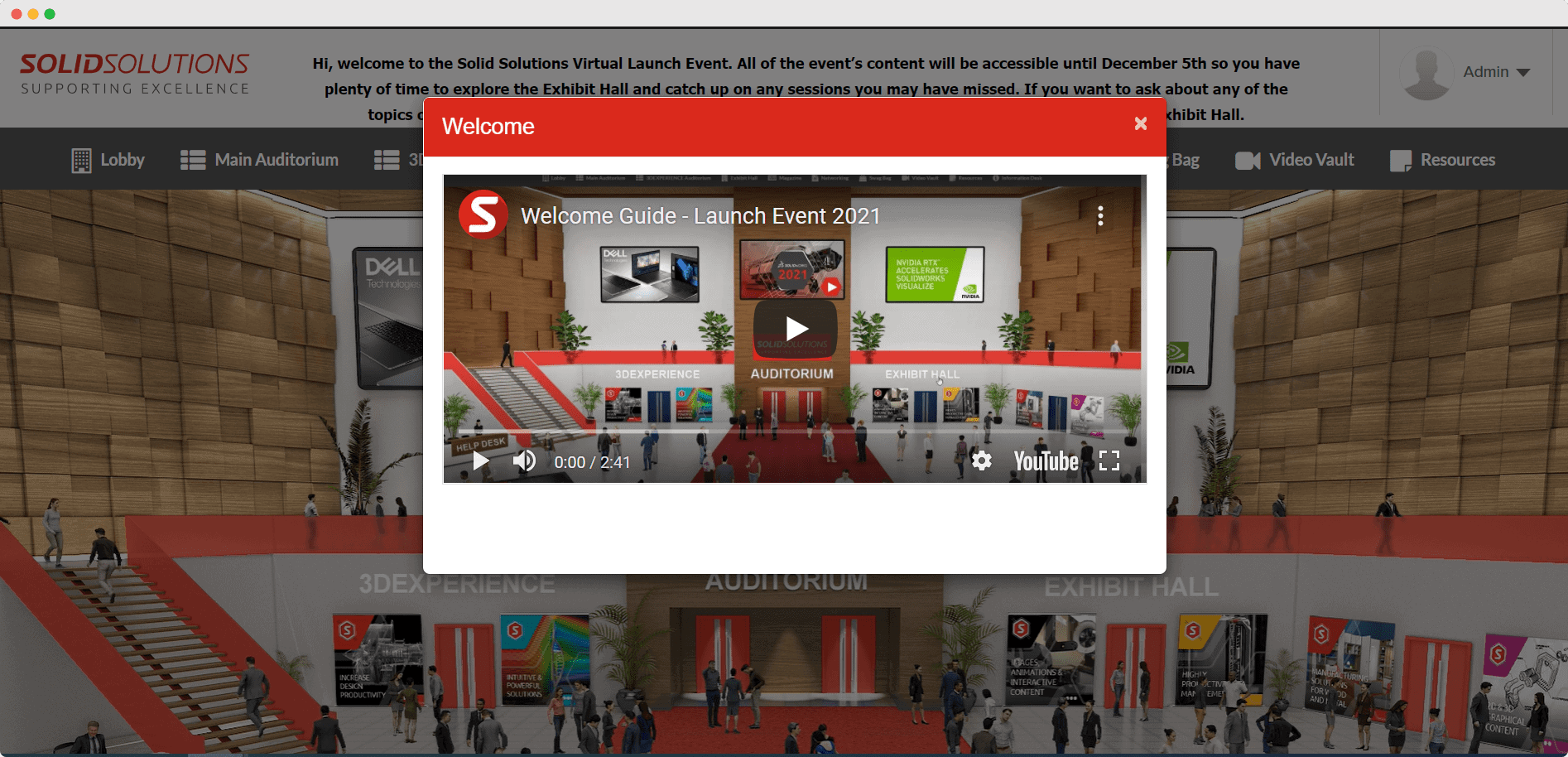Viewport: 1568px width, 757px height.
Task: Navigate to the Video Vault section
Action: 1294,159
